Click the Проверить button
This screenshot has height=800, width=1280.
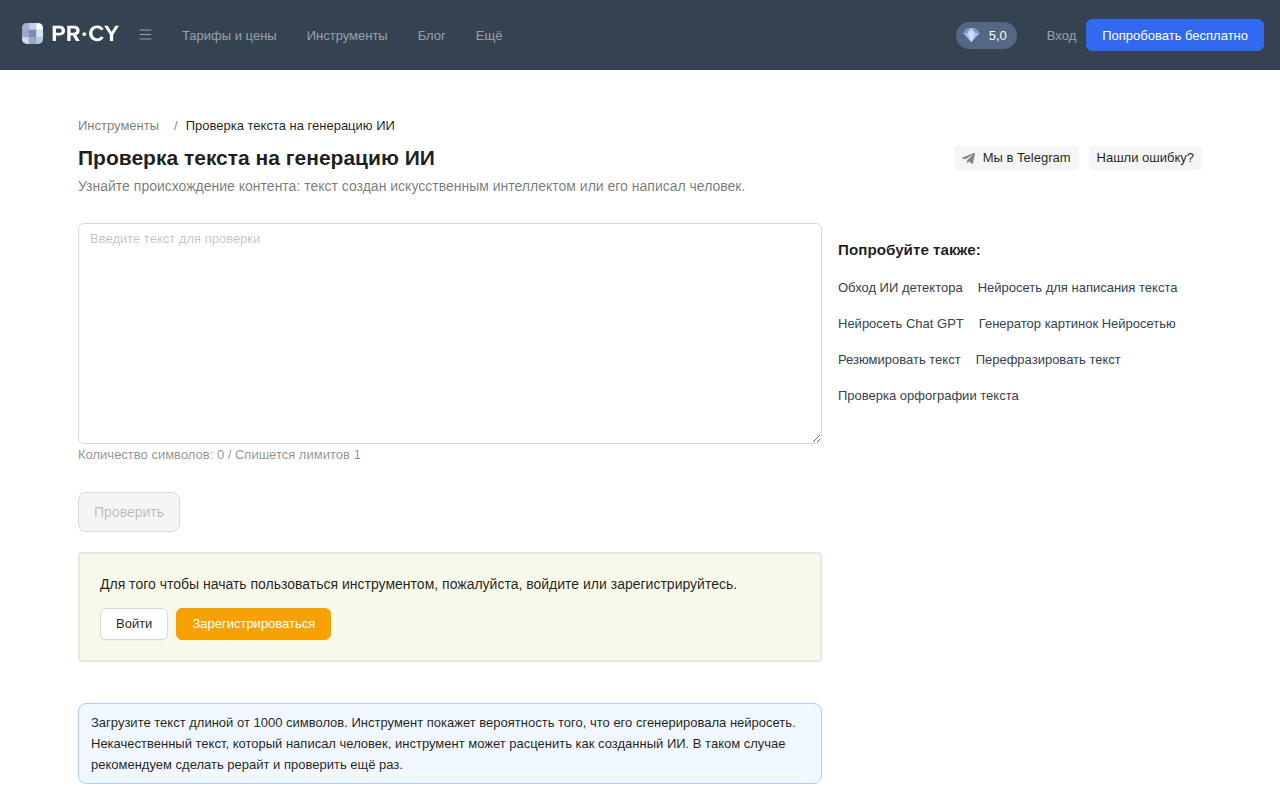tap(129, 512)
